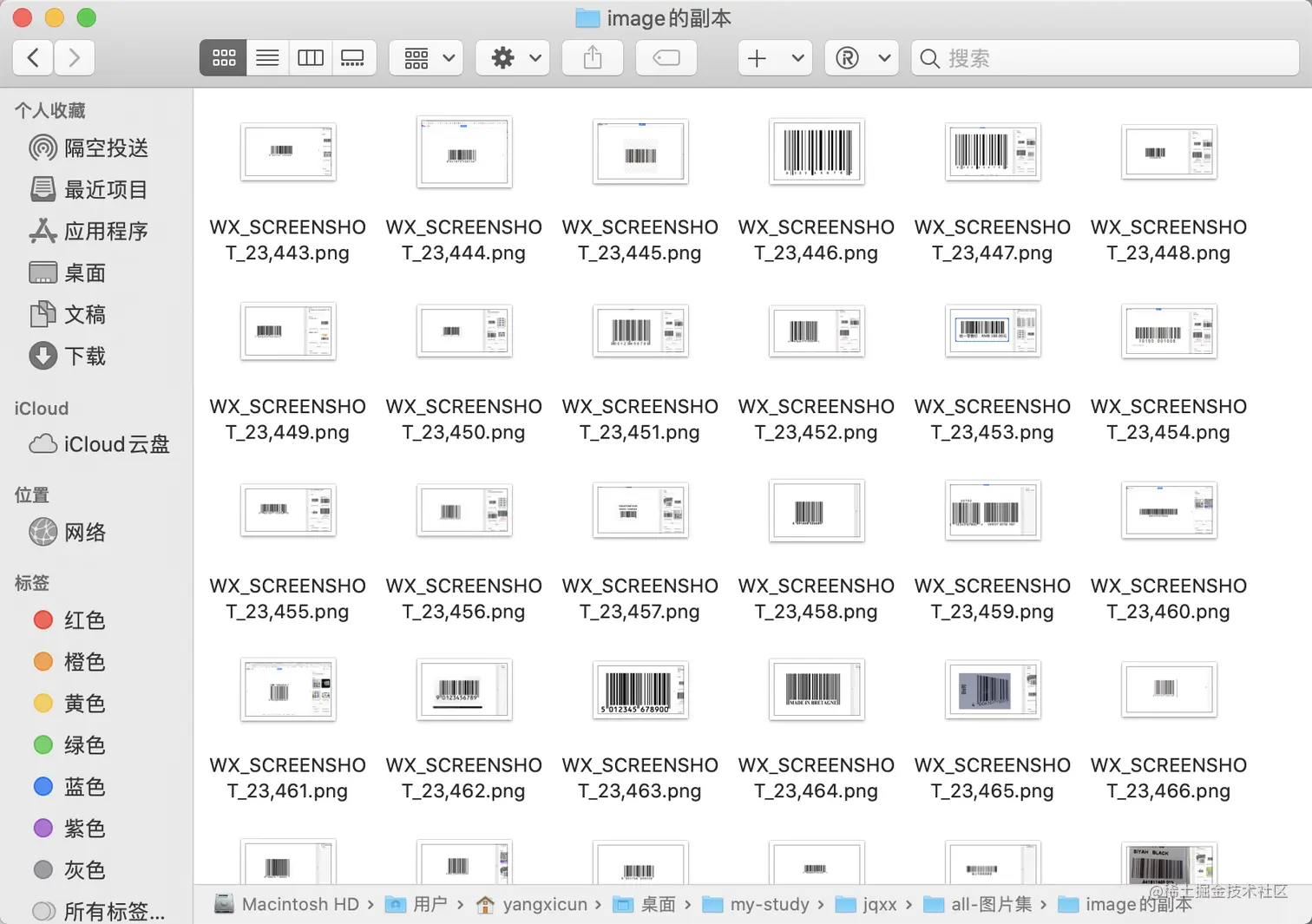Select thumbnail of WX_SCREENSHOT_23,465.png
The width and height of the screenshot is (1312, 924).
[x=993, y=690]
